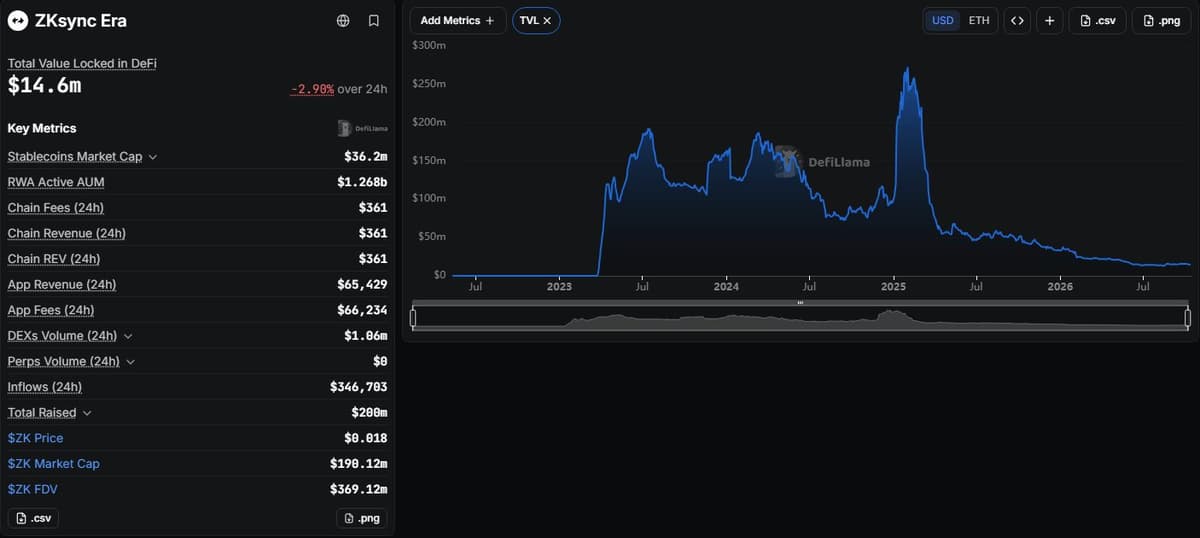Click the $65,429 app revenue value

pyautogui.click(x=362, y=285)
